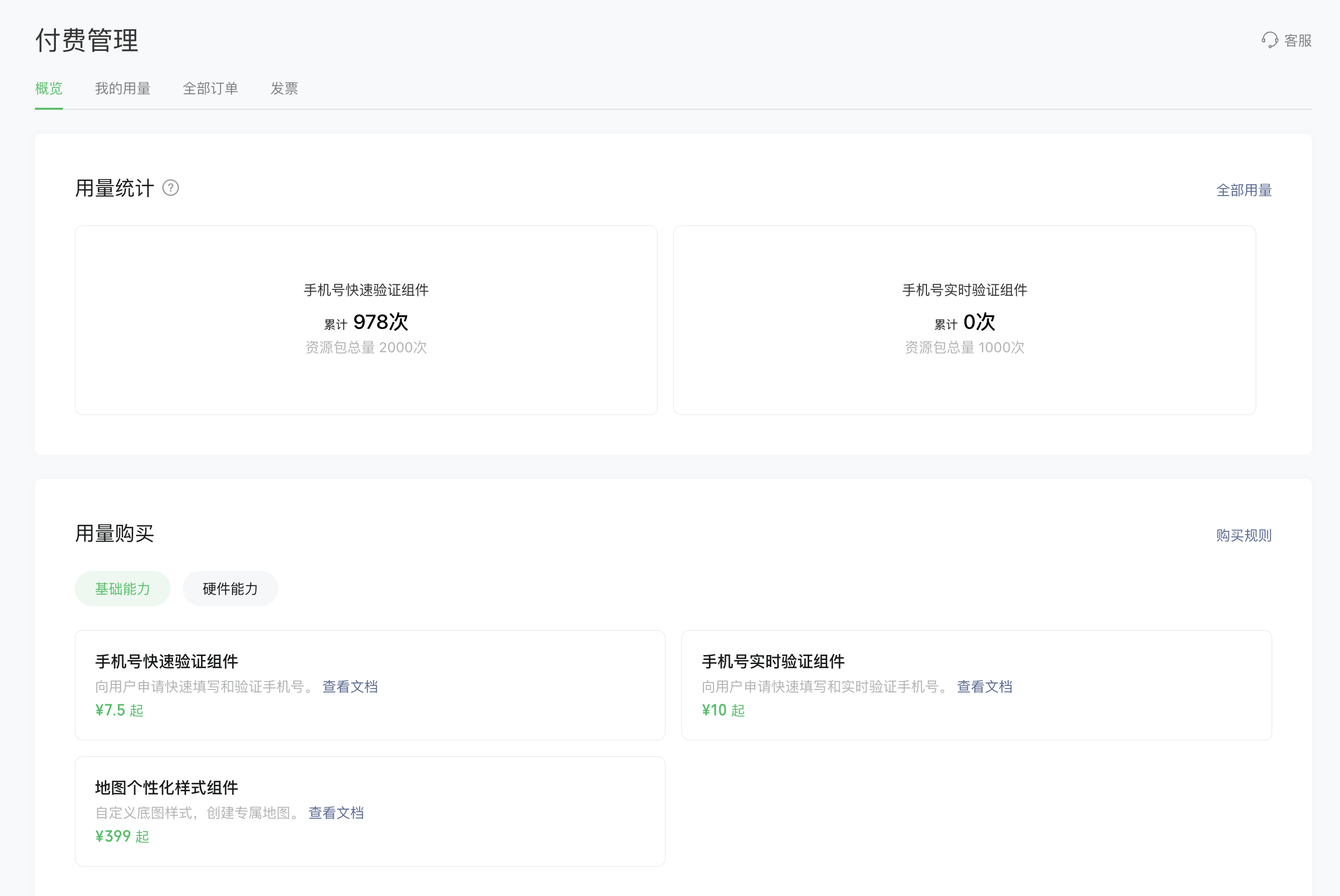
Task: Open 查看文档 for 手机号快速验证组件
Action: 350,687
